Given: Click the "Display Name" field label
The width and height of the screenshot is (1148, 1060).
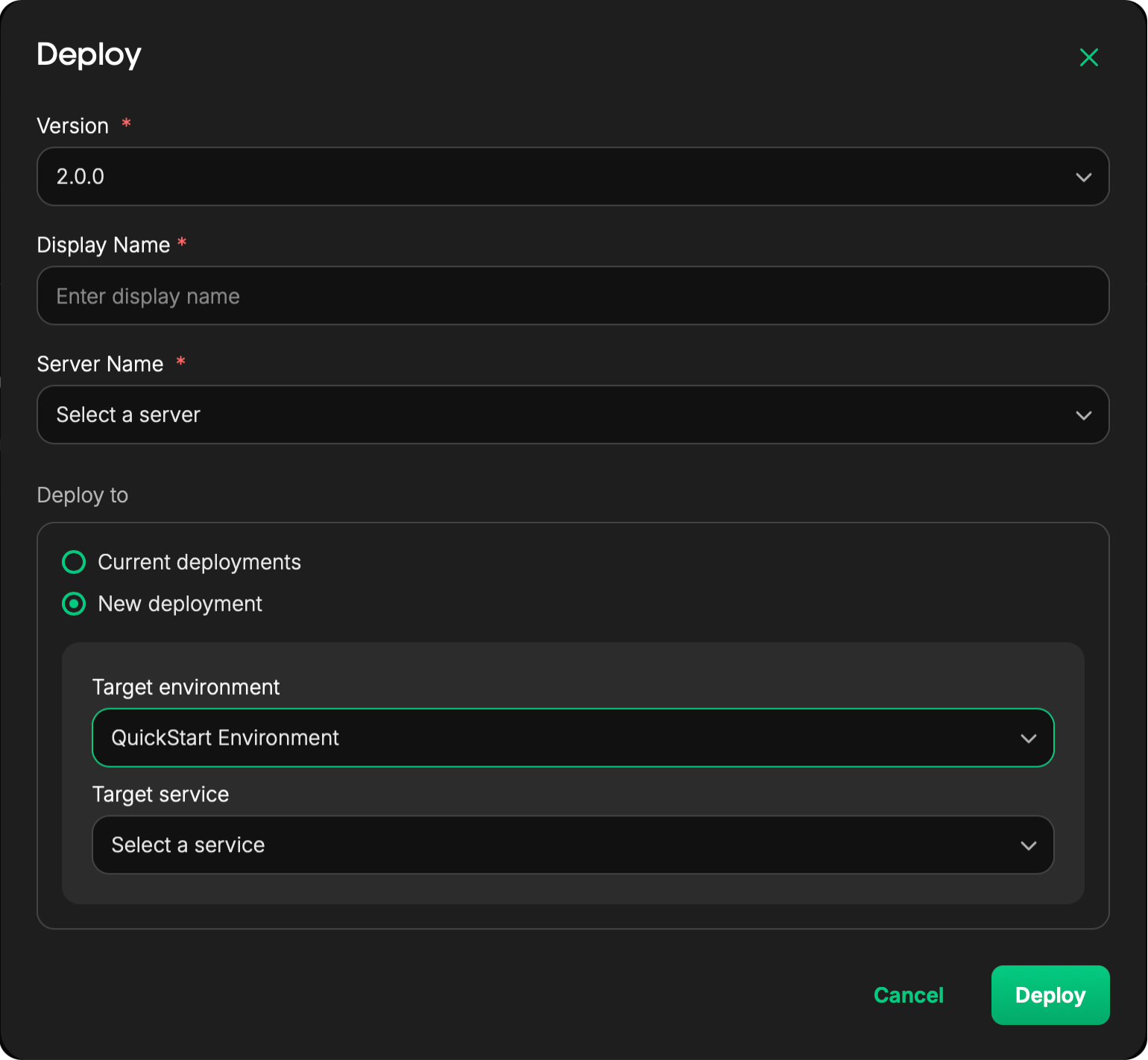Looking at the screenshot, I should click(104, 245).
